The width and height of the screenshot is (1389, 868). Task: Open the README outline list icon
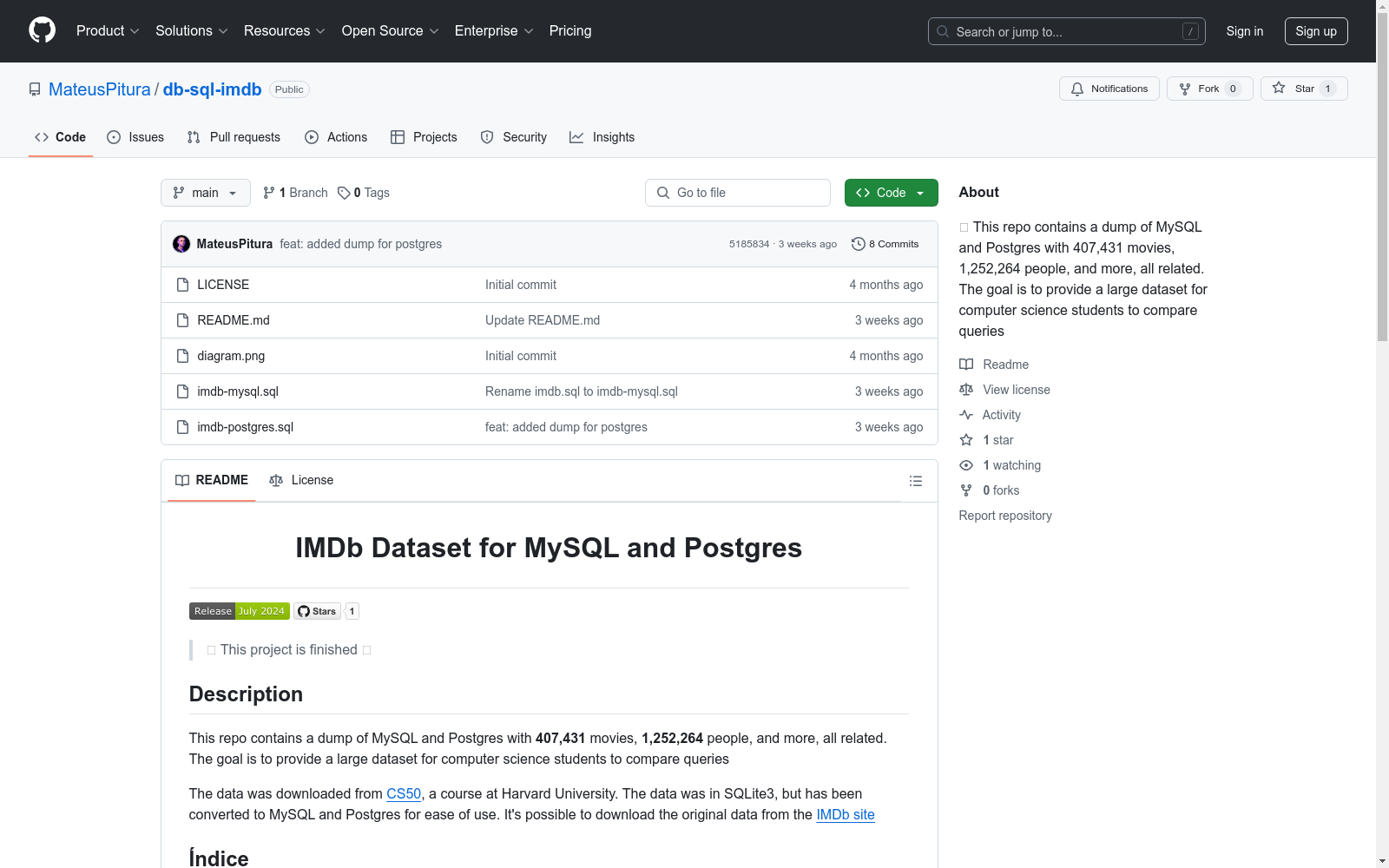coord(915,480)
